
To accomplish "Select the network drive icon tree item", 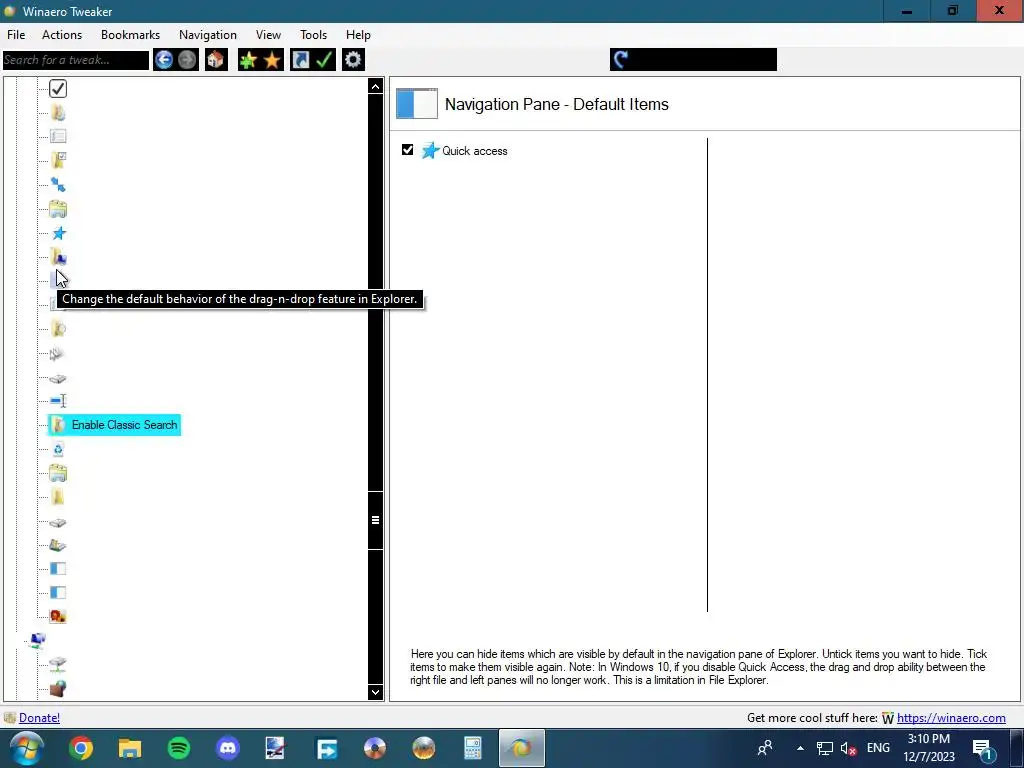I will 58,664.
